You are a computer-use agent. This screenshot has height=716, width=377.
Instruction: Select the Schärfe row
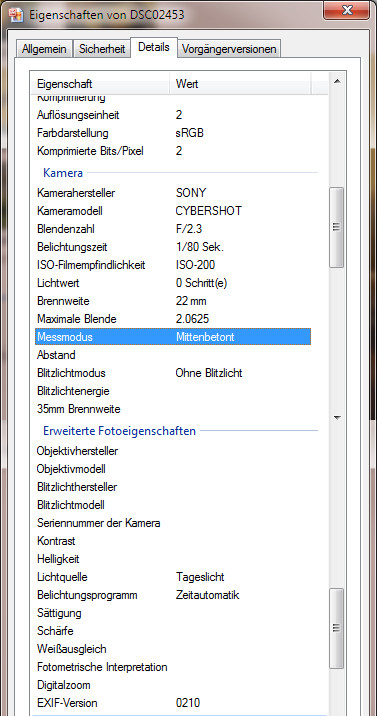pos(173,631)
